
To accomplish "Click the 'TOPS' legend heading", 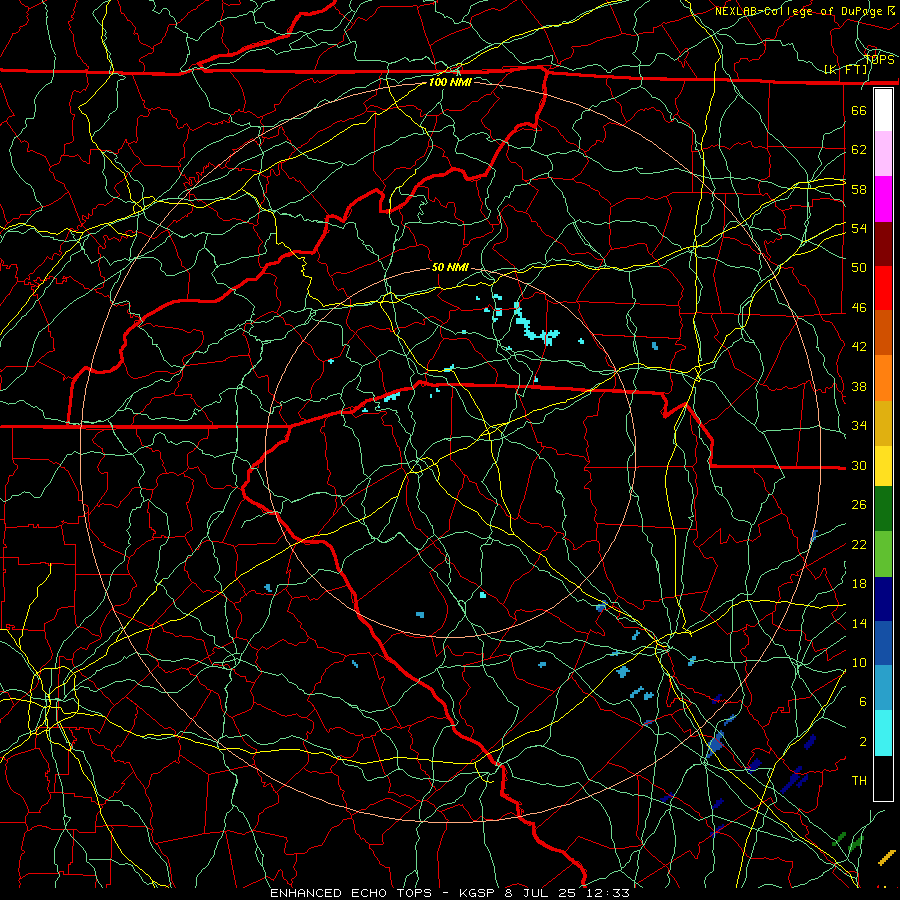I will click(x=879, y=59).
